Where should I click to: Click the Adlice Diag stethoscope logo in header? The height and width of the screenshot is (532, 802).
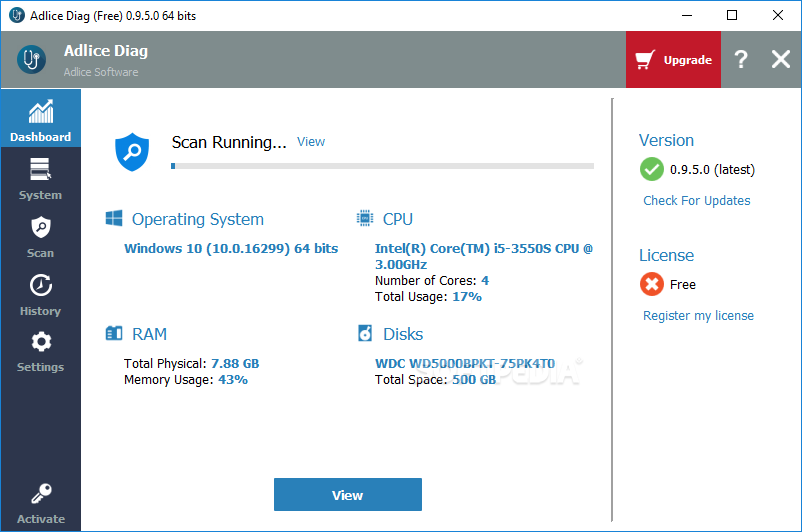(31, 59)
